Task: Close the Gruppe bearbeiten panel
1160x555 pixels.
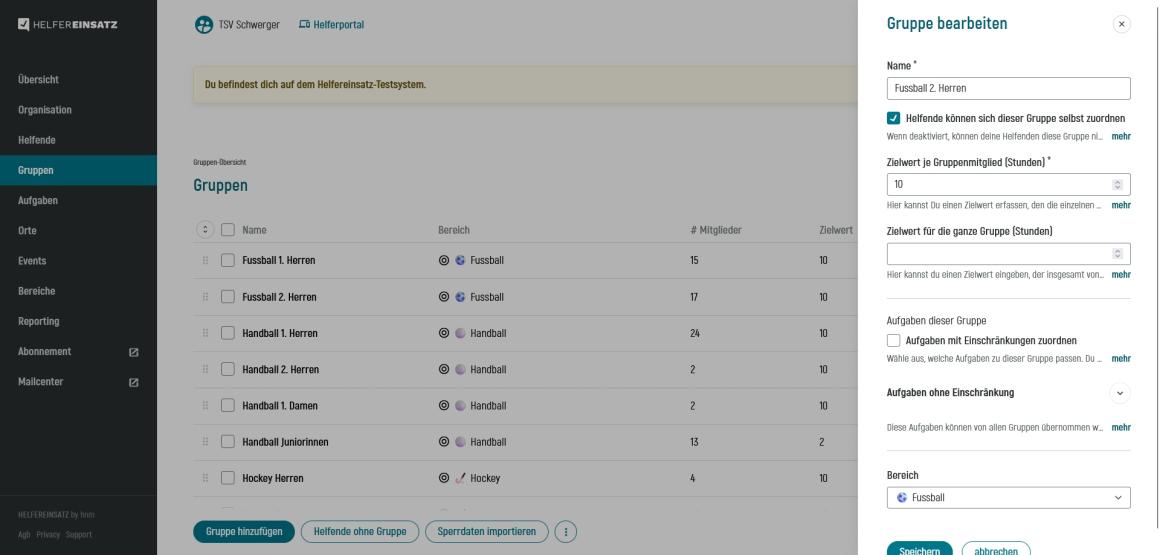Action: 1121,24
